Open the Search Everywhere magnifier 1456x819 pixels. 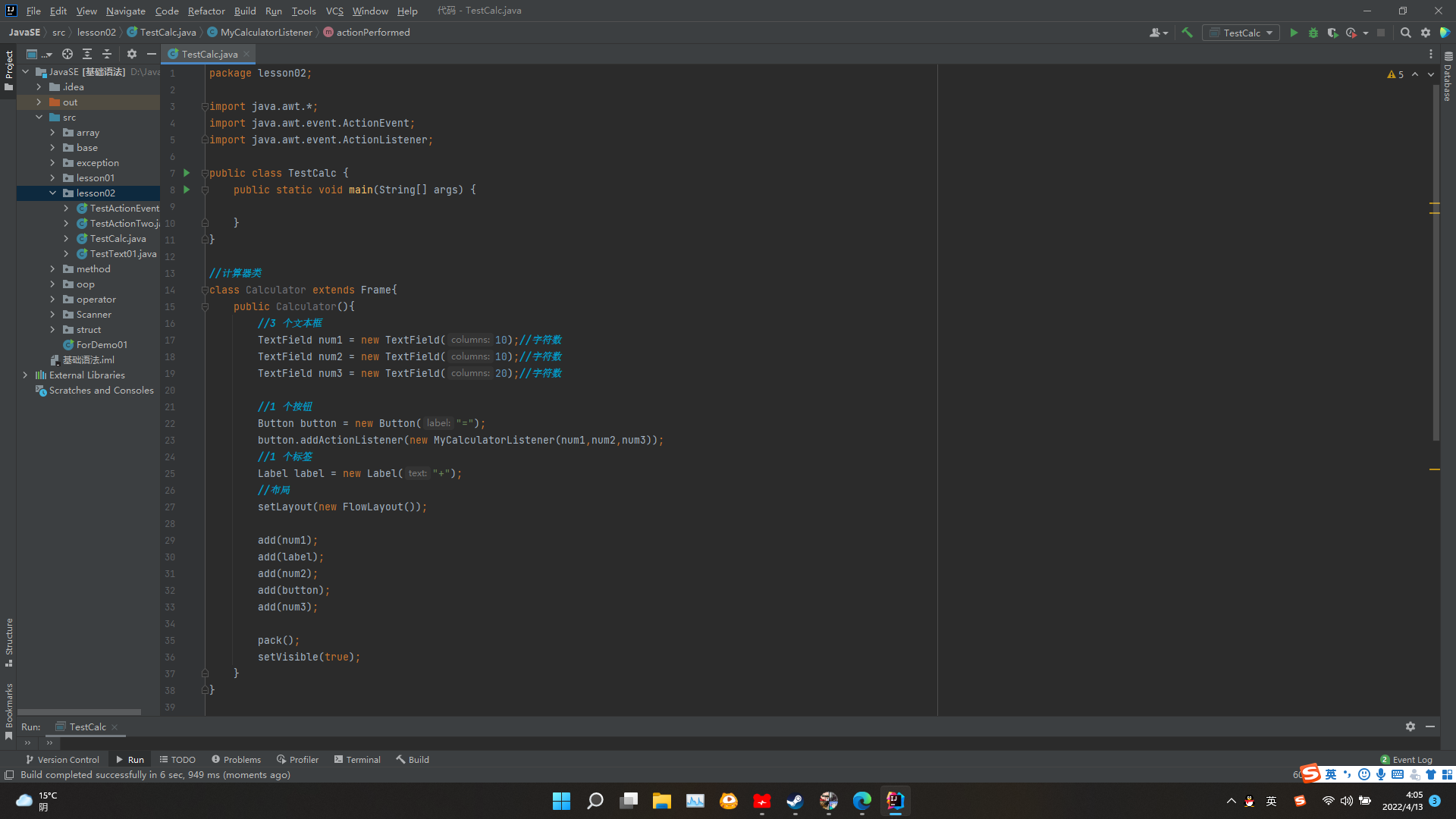[1405, 33]
